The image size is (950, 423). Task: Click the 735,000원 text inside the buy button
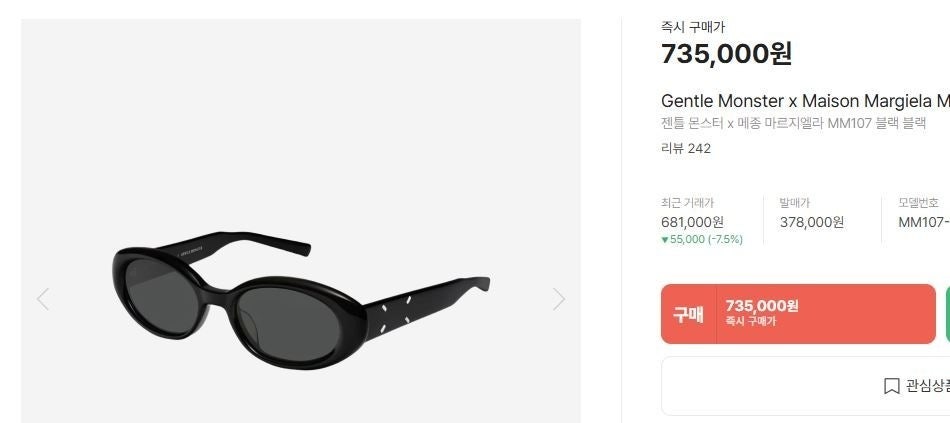(762, 305)
